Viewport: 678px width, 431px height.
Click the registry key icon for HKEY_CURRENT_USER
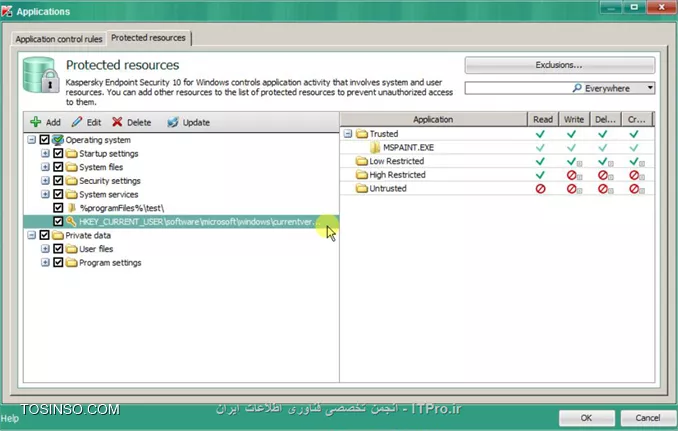click(71, 222)
